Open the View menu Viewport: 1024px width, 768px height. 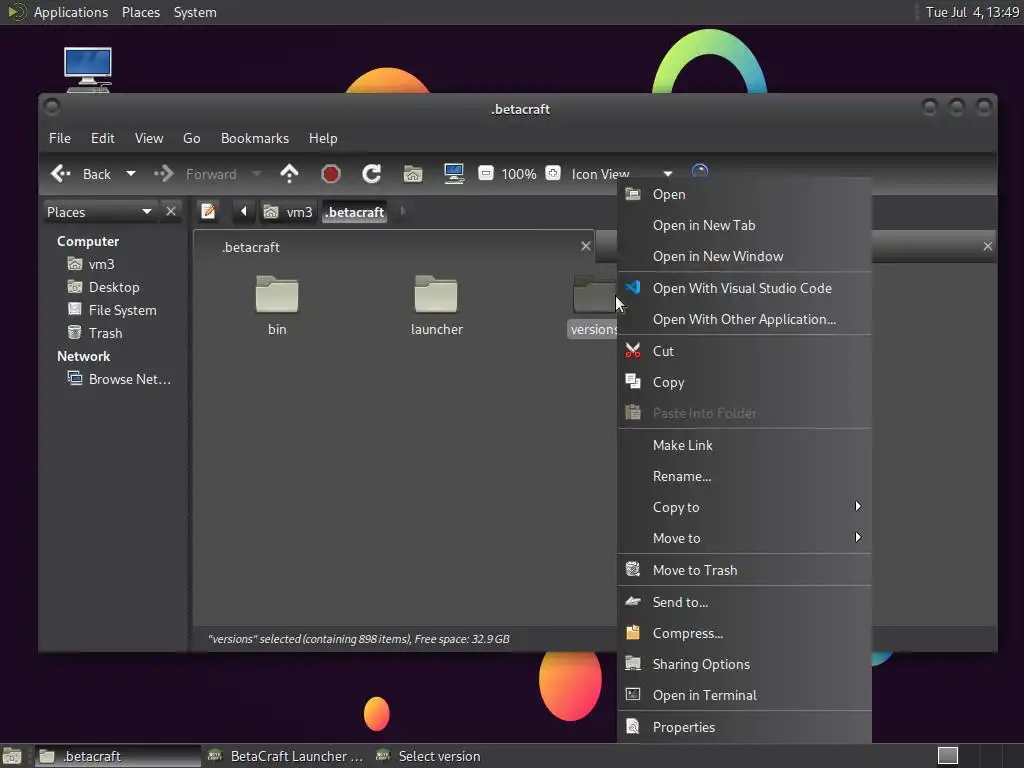coord(149,138)
